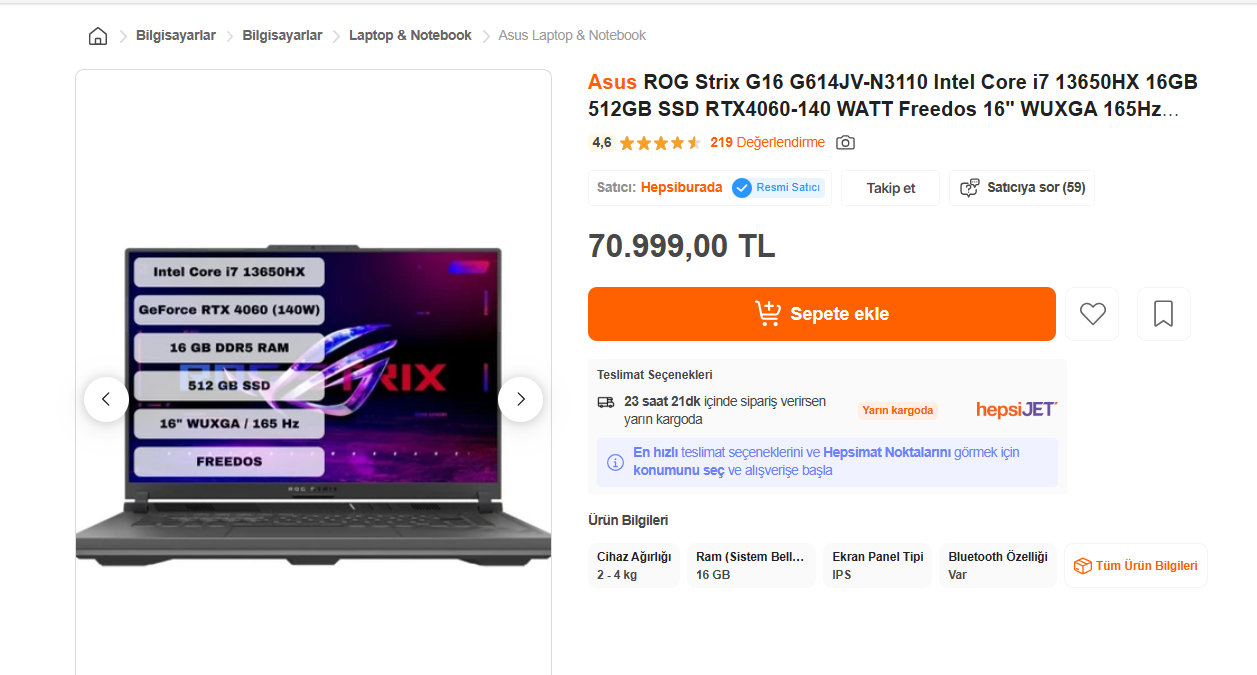Viewport: 1257px width, 675px height.
Task: Add laptop to cart with Sepete ekle
Action: point(822,314)
